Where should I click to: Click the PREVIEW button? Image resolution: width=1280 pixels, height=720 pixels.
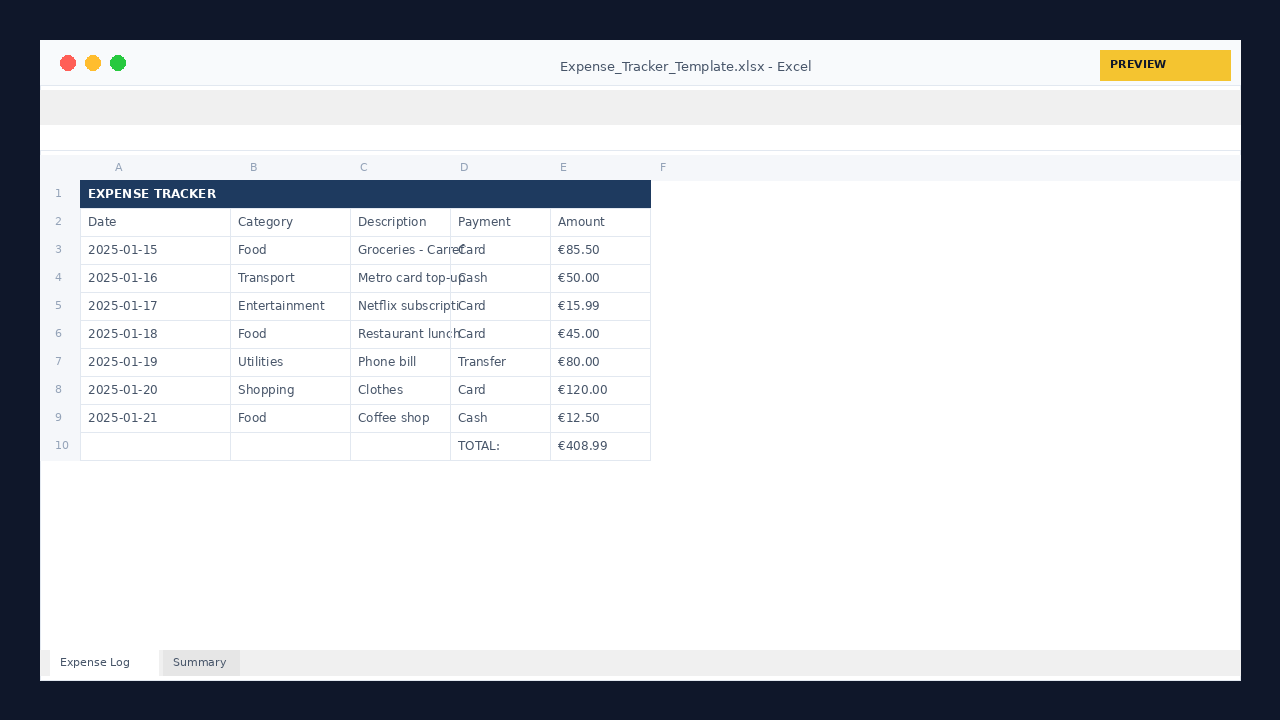coord(1165,65)
